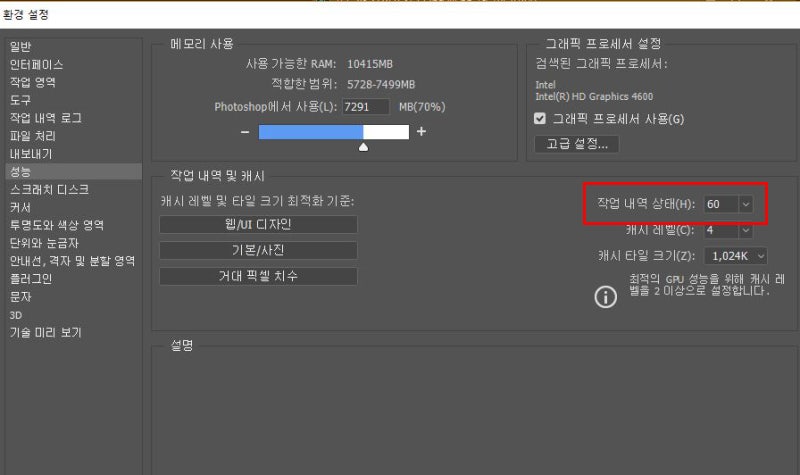
Task: Click the 캐시 레벨 value field 4
Action: [720, 230]
